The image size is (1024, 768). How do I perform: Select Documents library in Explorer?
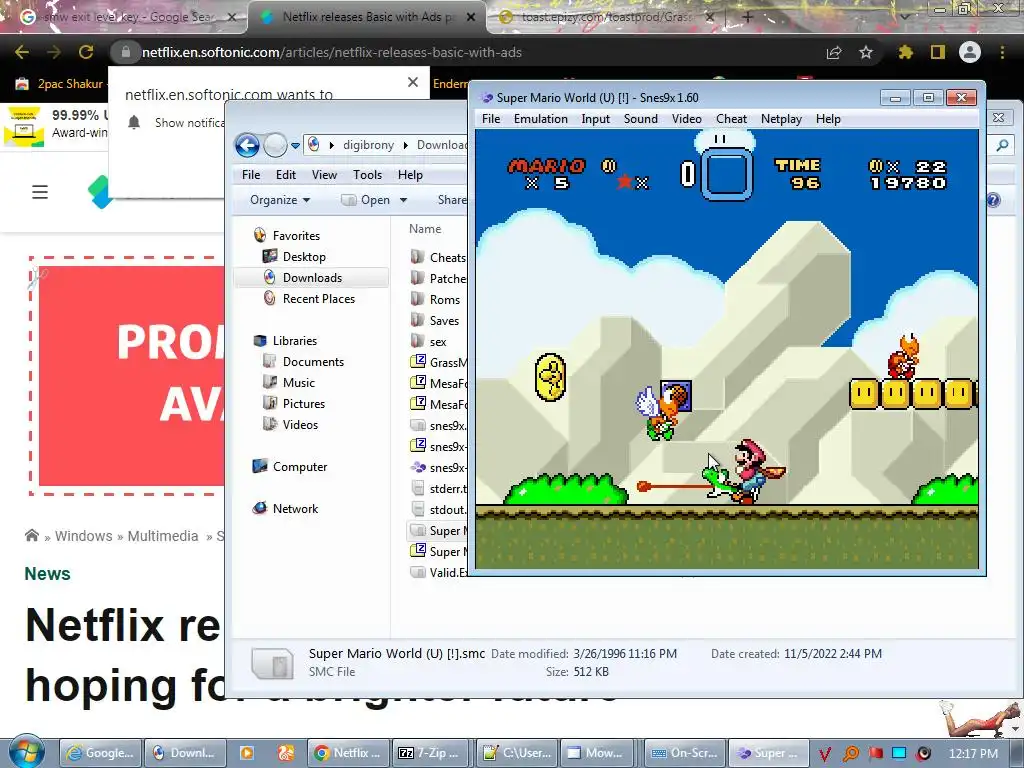click(x=313, y=362)
